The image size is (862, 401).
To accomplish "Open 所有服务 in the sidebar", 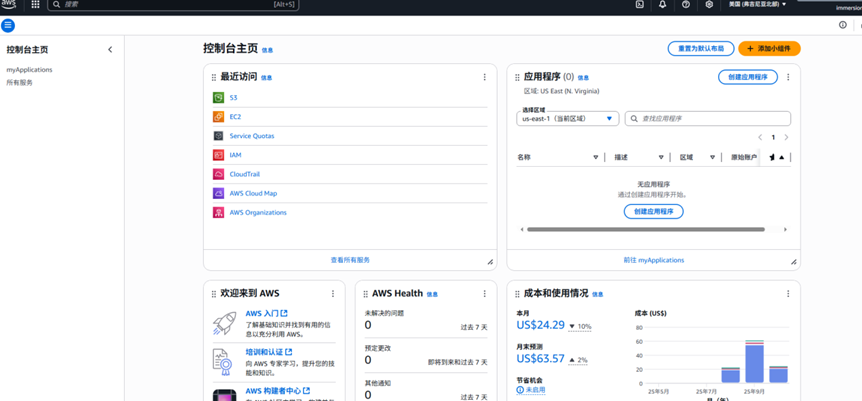I will tap(19, 83).
